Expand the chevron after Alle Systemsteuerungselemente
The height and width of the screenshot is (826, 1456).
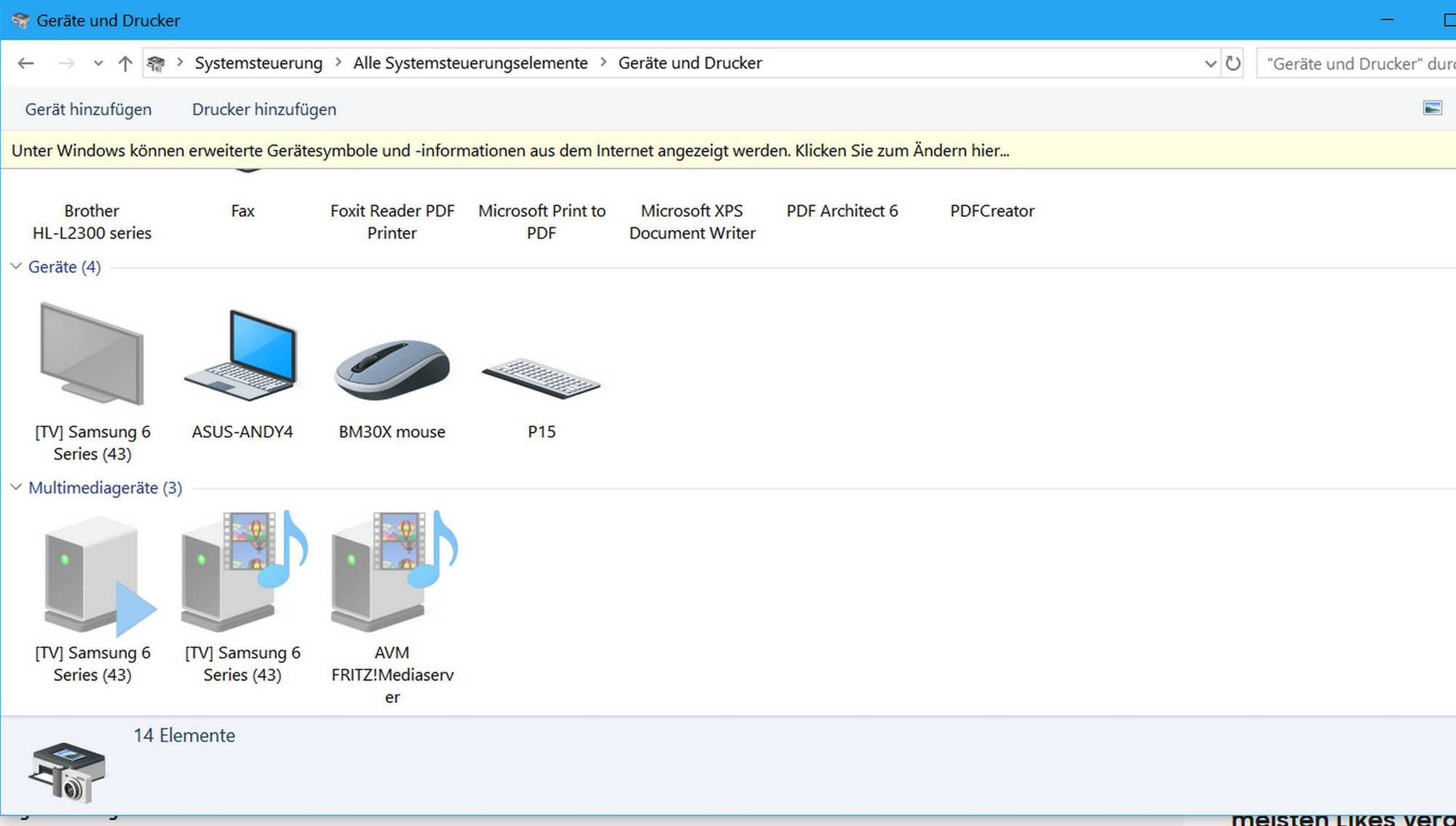coord(604,63)
